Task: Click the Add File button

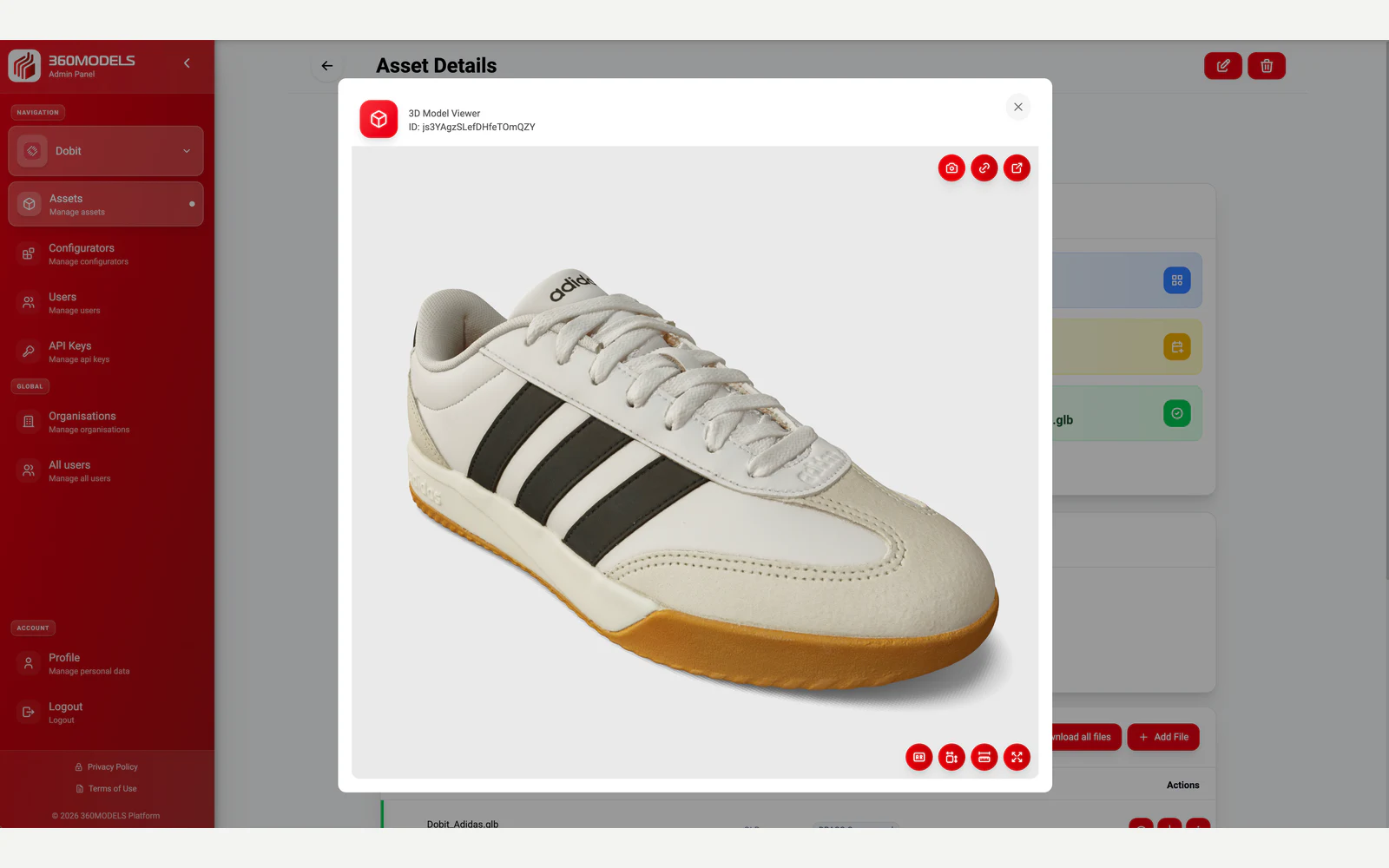Action: click(1163, 737)
